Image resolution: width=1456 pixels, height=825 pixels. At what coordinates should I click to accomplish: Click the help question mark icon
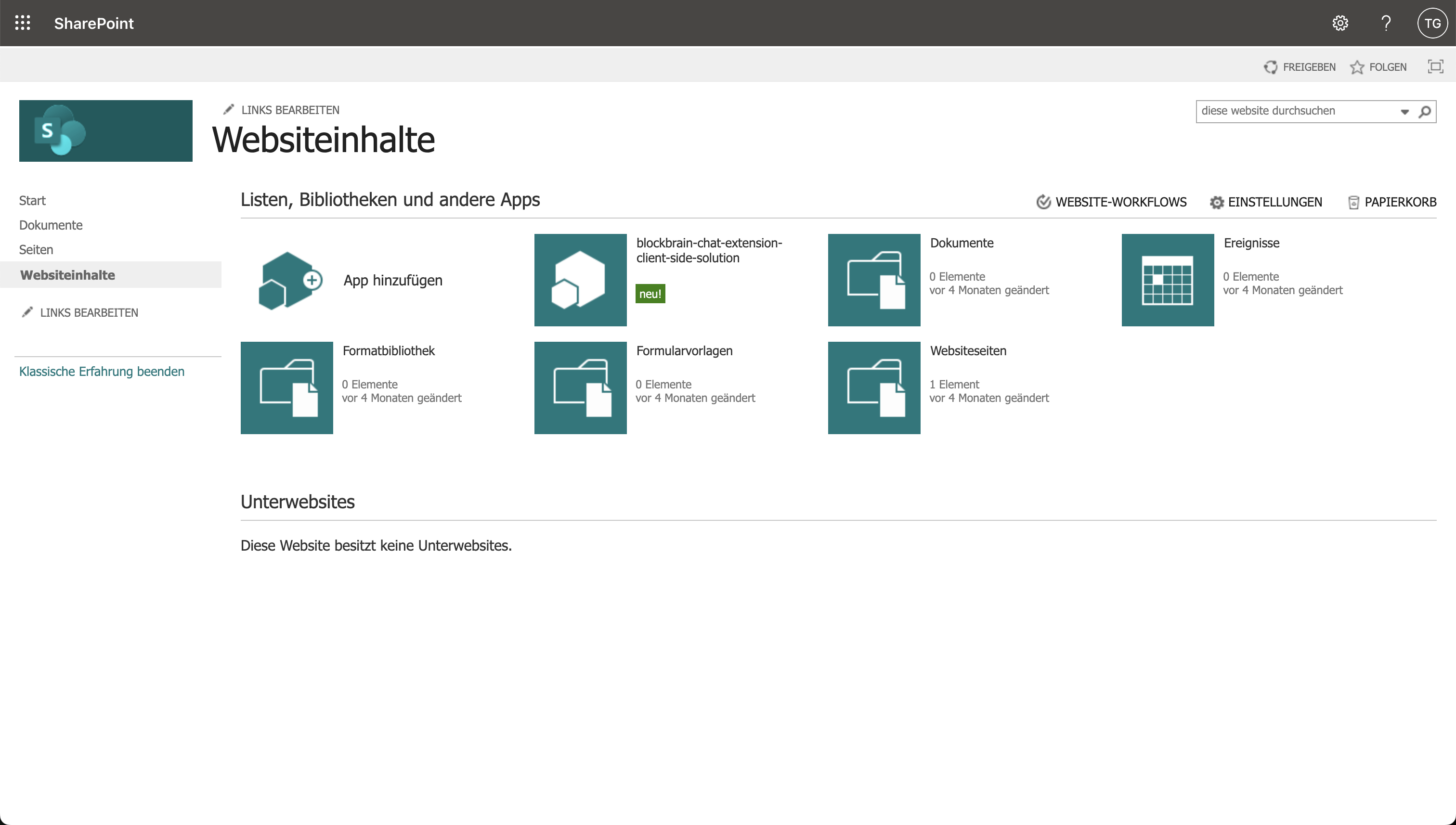pyautogui.click(x=1386, y=23)
